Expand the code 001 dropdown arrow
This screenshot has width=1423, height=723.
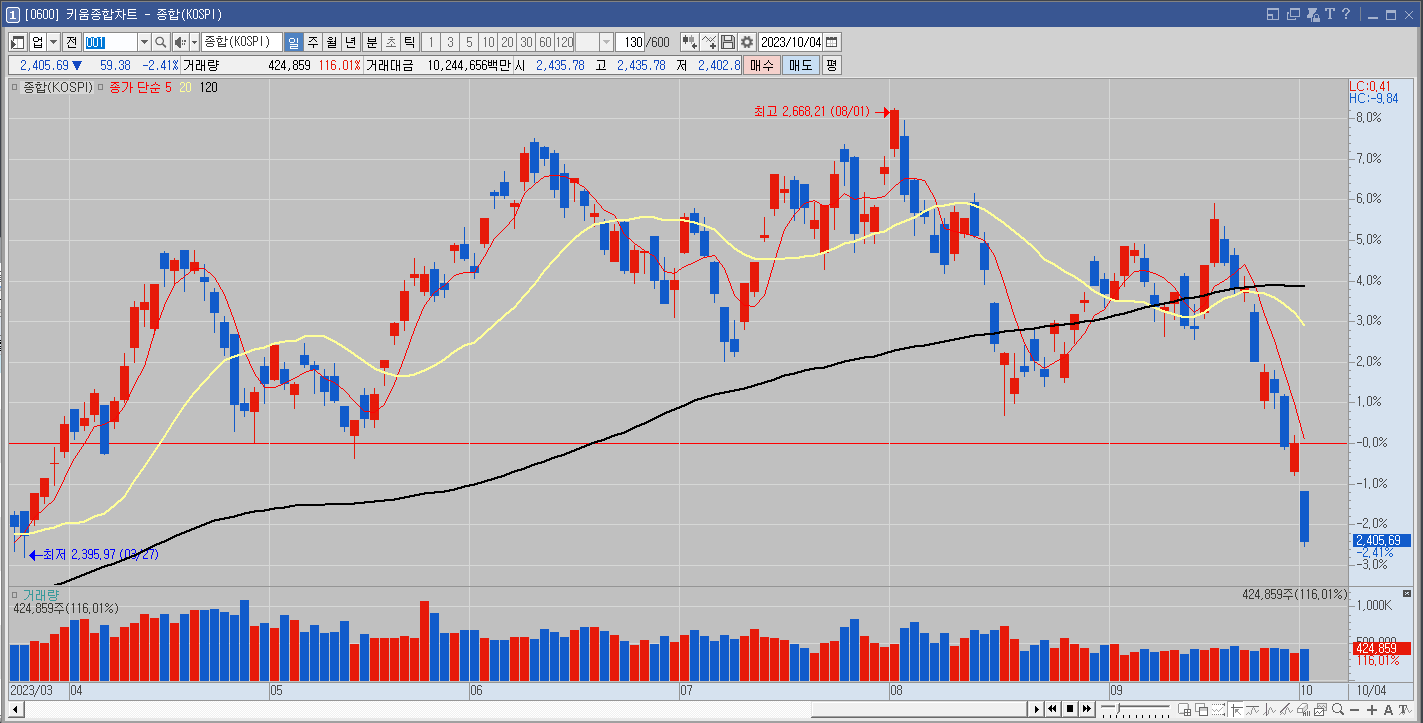tap(143, 42)
